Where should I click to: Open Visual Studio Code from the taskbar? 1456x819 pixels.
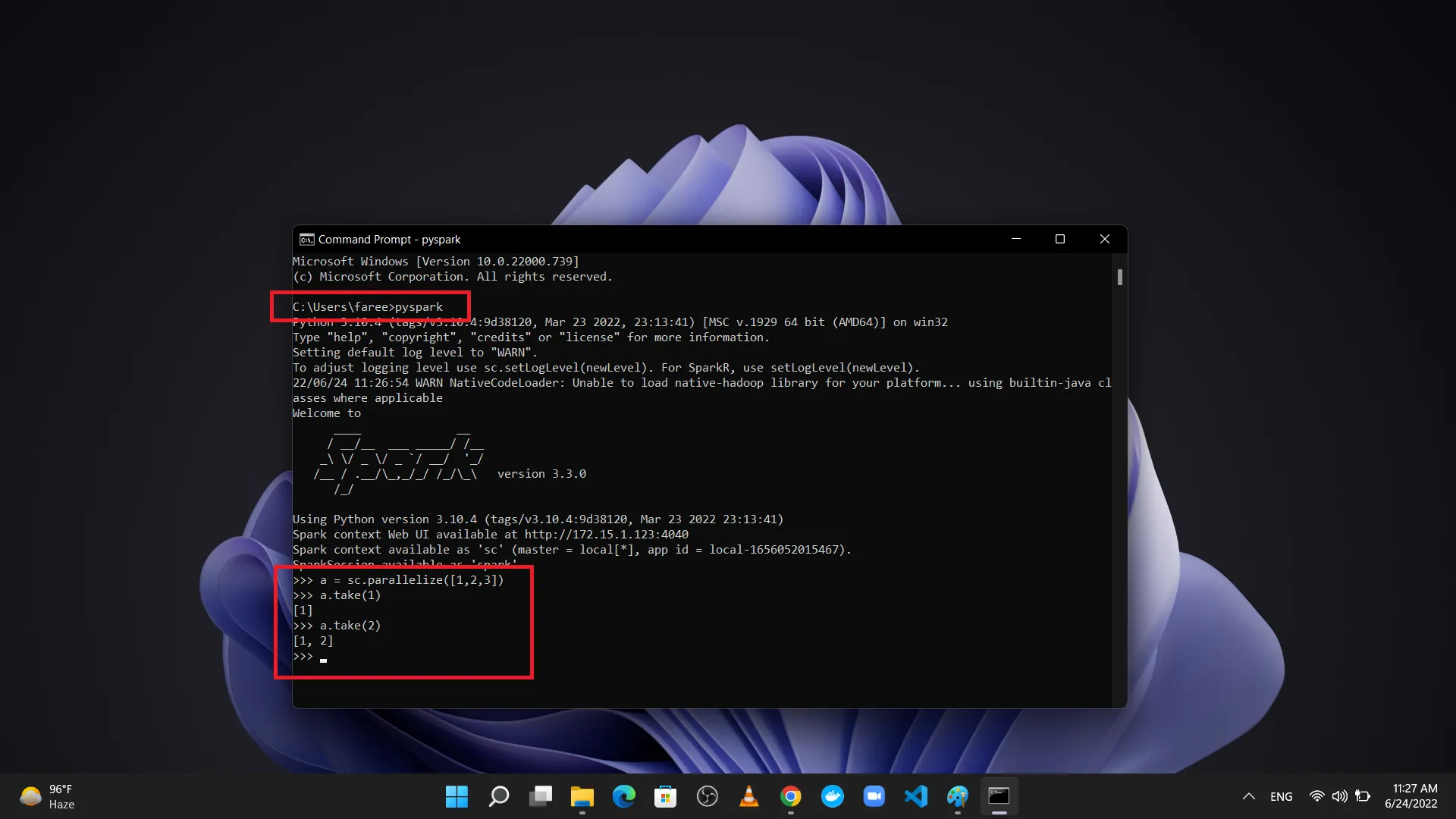tap(915, 796)
